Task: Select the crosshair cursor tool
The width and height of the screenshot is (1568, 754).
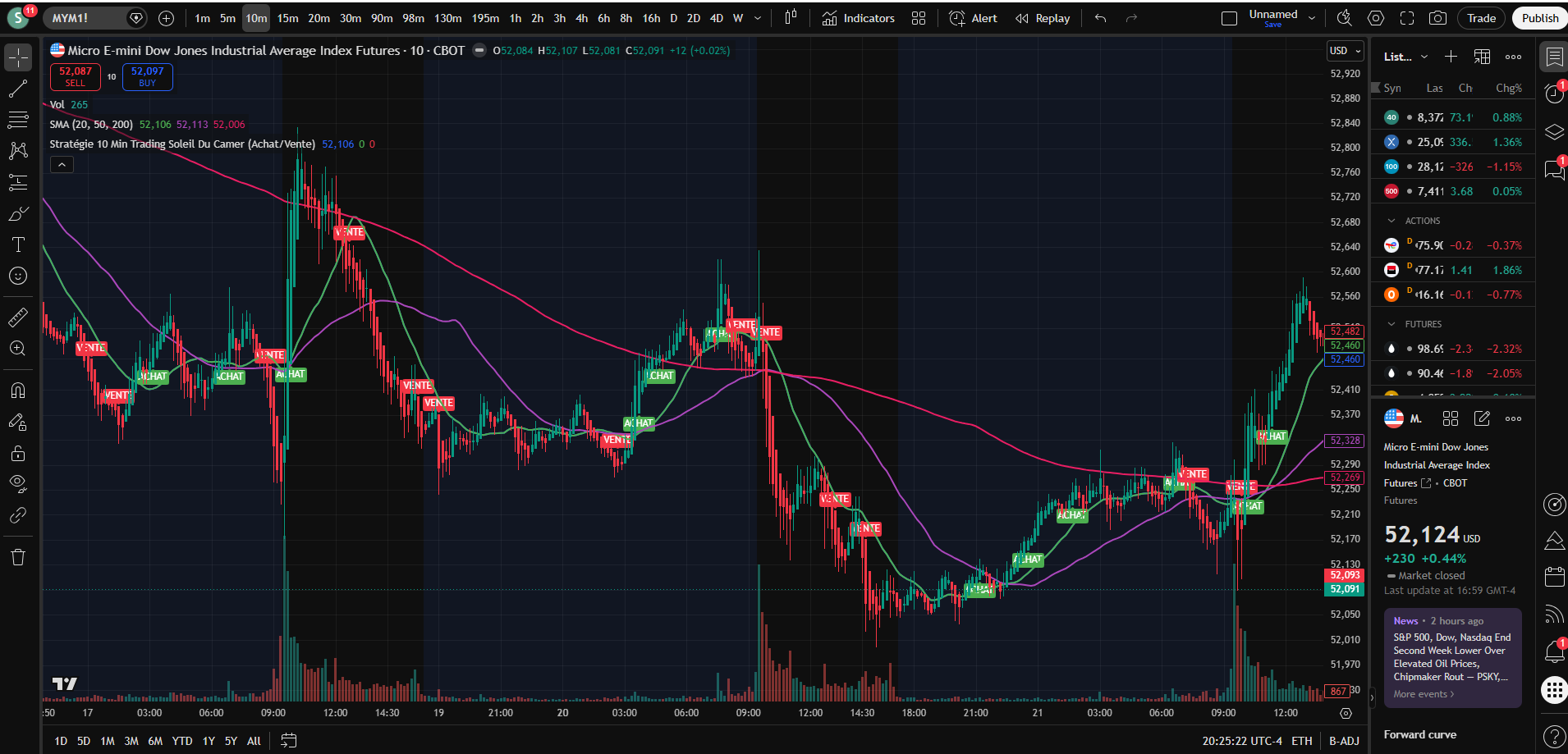Action: [18, 57]
